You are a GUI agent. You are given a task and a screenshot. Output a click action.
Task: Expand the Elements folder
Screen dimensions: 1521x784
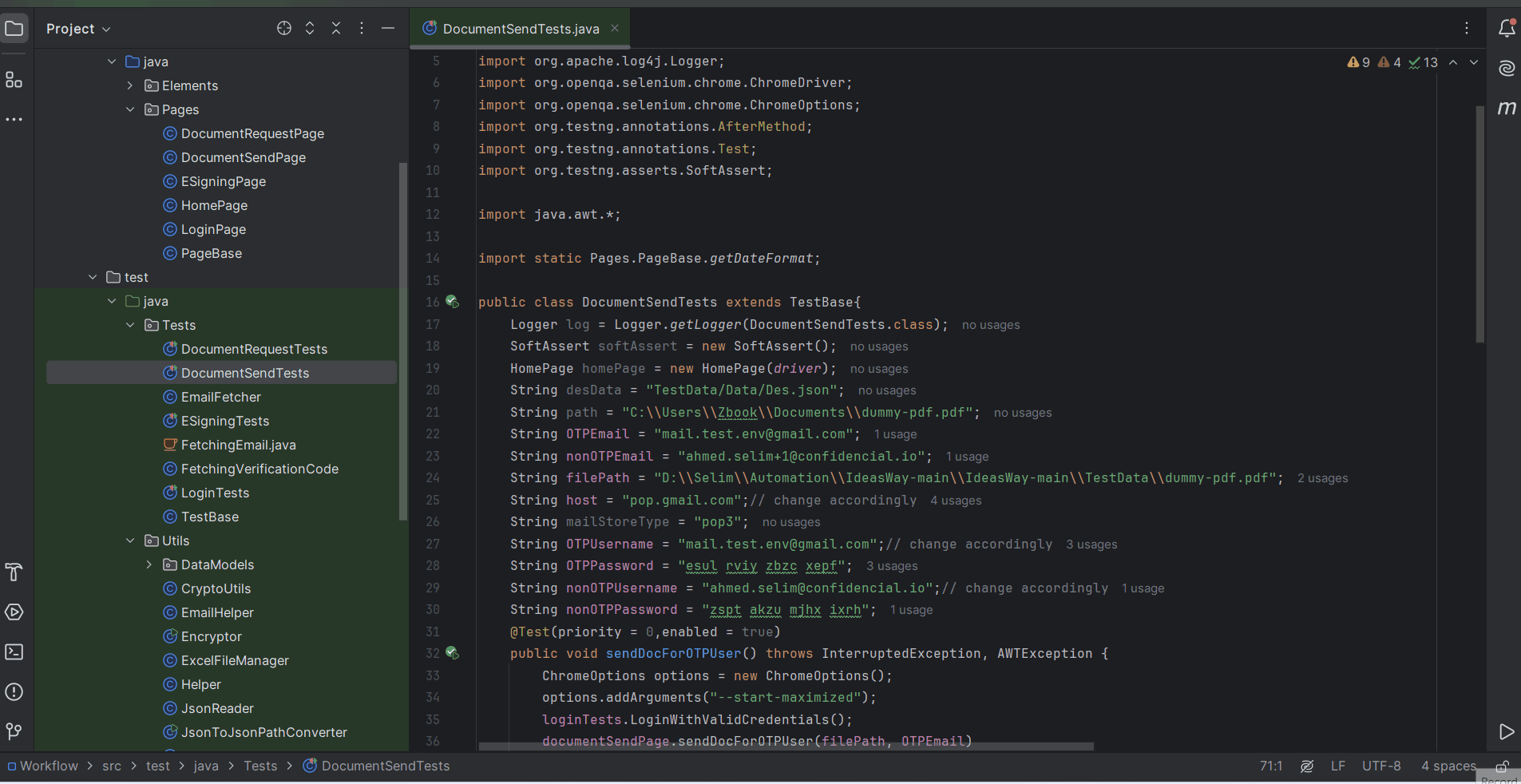click(x=130, y=85)
